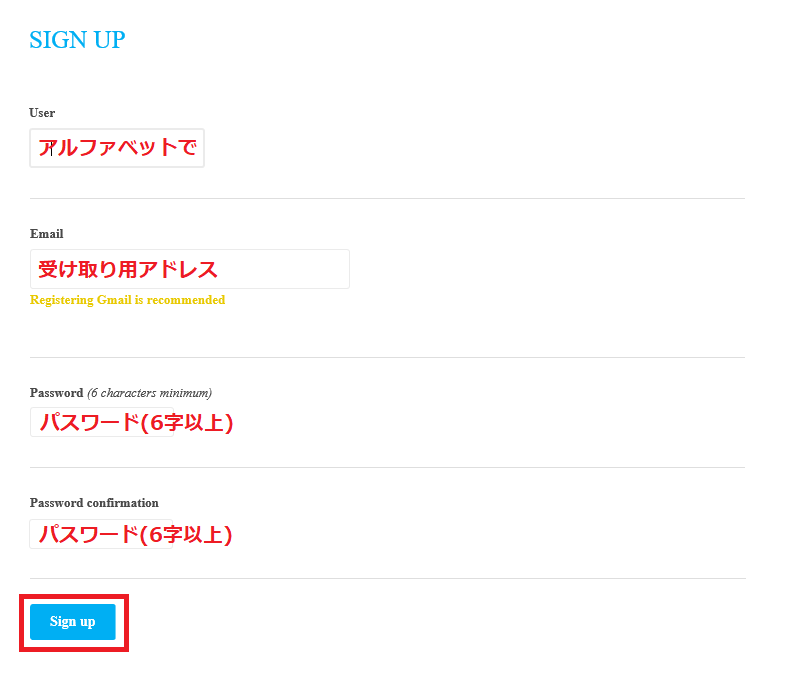Click the red 受け取り用アドレス annotation
808x697 pixels.
pos(128,269)
